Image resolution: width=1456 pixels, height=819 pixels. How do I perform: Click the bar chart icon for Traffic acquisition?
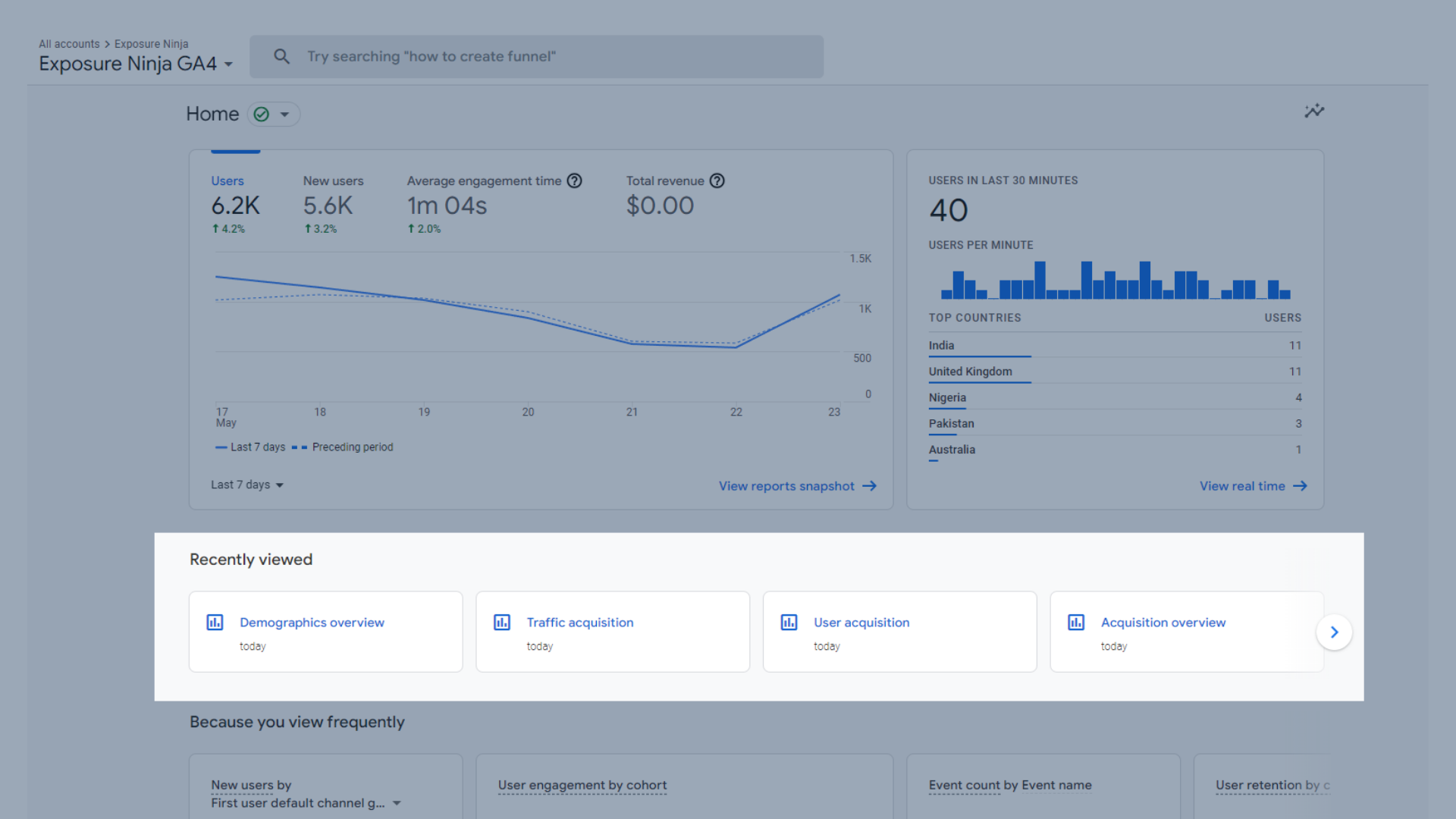click(502, 622)
